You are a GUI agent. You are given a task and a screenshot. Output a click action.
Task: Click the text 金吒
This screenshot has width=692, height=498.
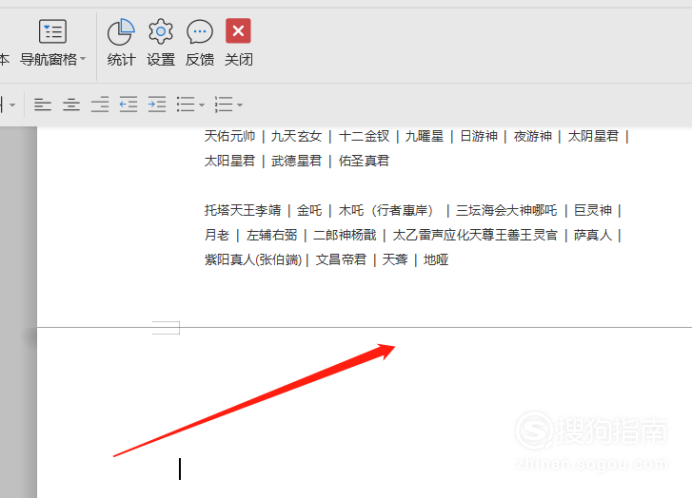click(x=309, y=210)
